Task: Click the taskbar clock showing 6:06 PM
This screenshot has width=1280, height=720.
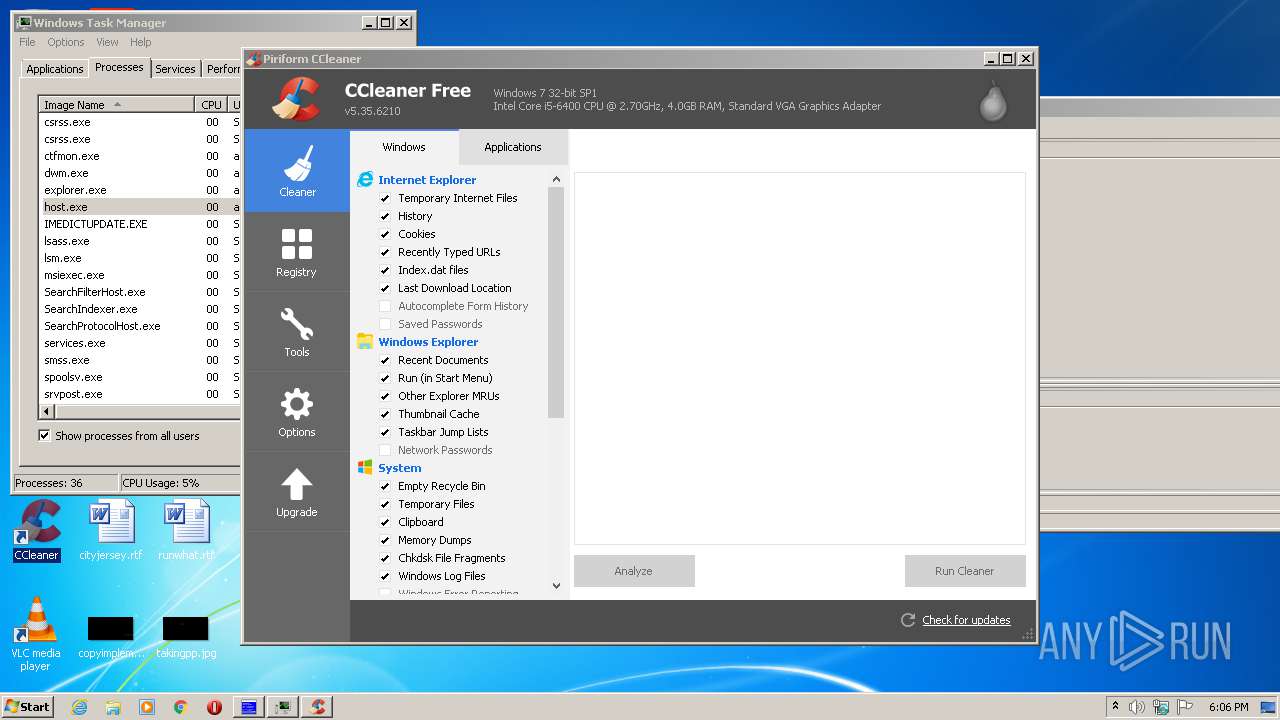Action: point(1228,707)
